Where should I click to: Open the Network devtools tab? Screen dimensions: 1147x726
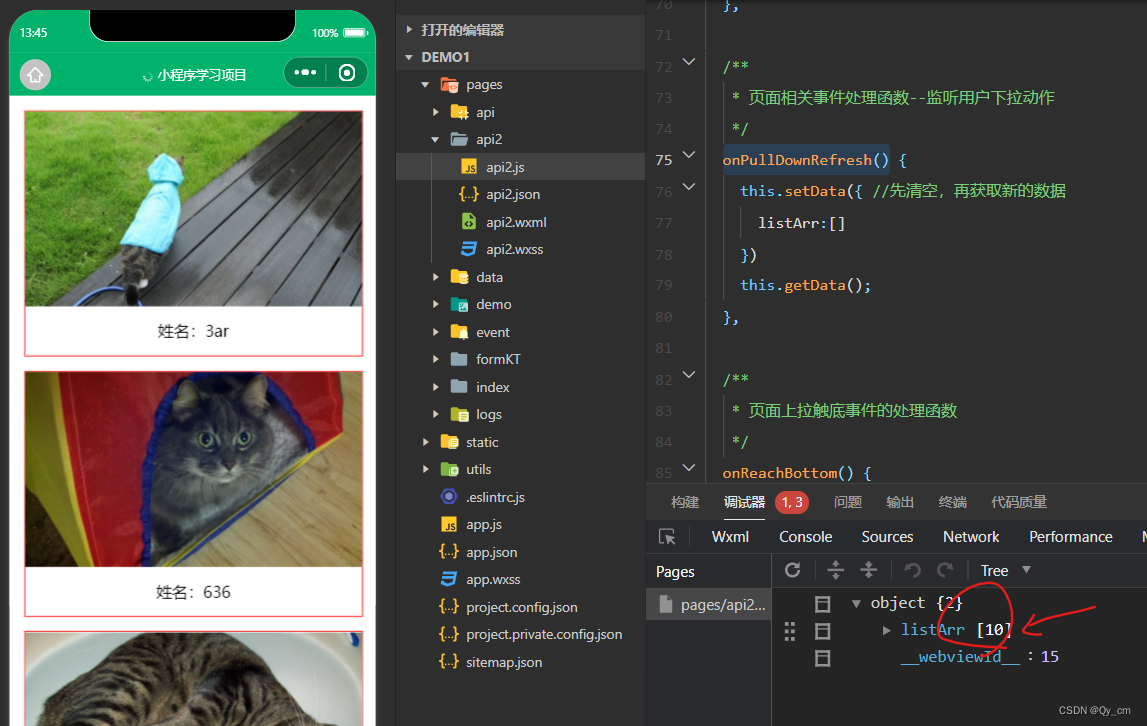click(x=971, y=536)
